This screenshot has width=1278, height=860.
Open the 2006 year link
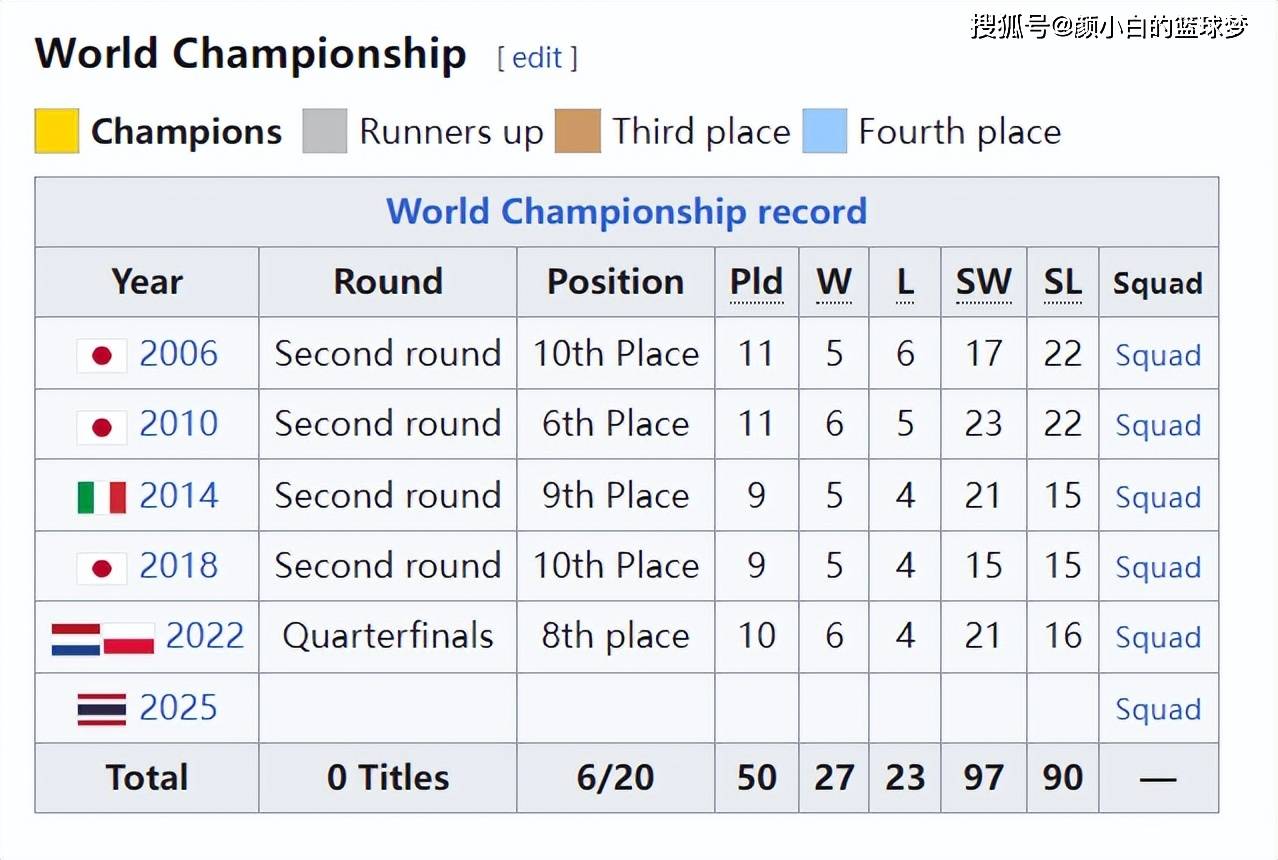coord(178,354)
